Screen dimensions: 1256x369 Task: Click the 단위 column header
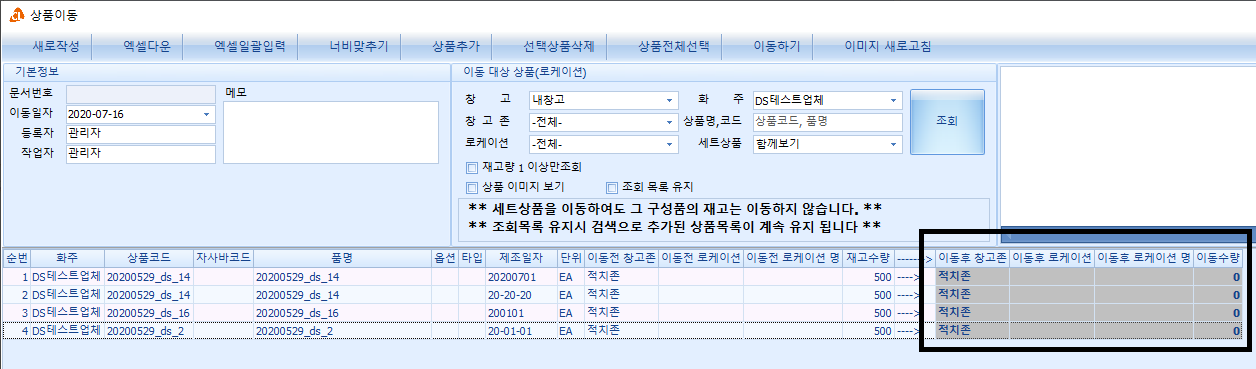point(570,257)
